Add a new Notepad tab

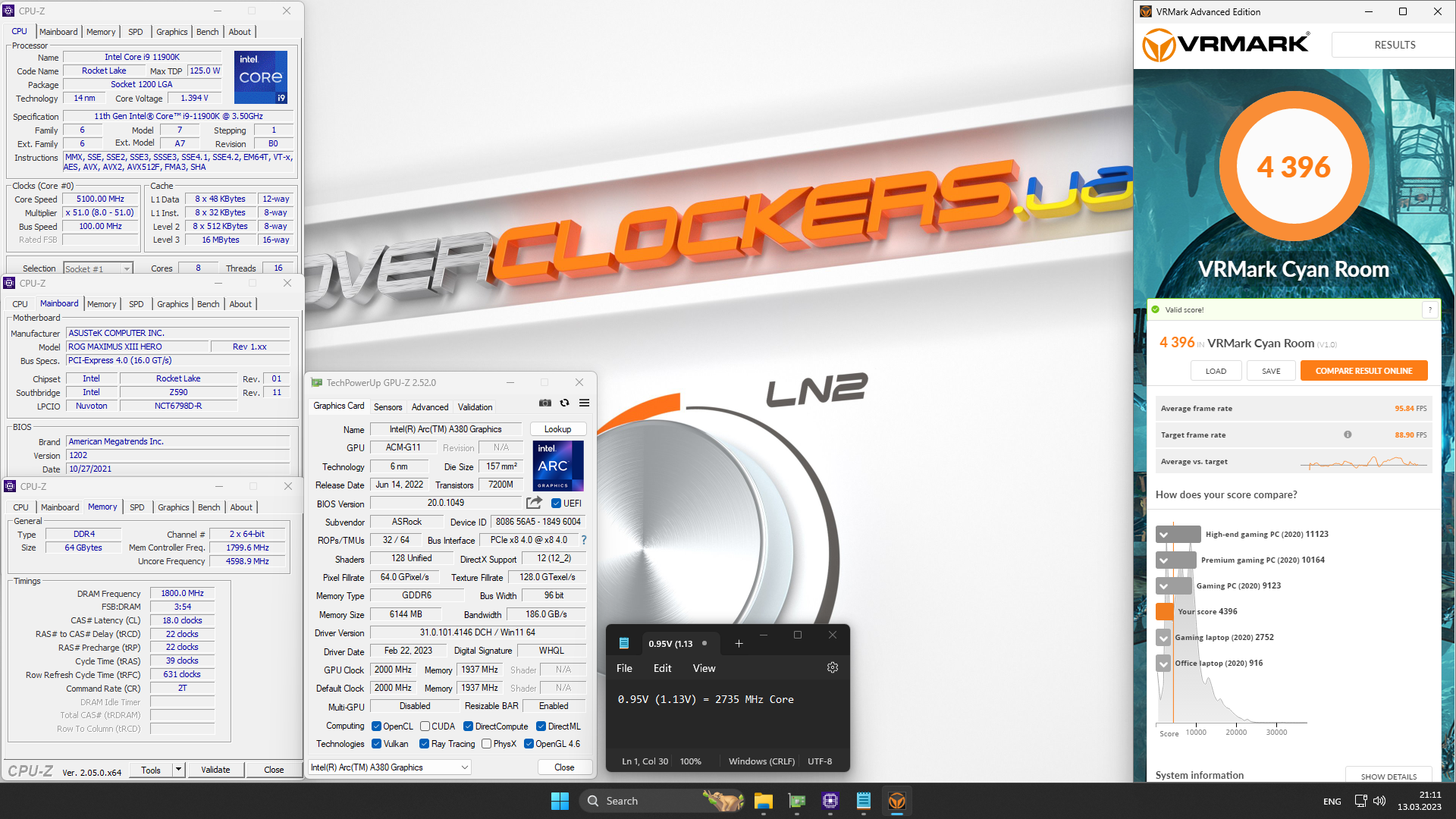(739, 644)
